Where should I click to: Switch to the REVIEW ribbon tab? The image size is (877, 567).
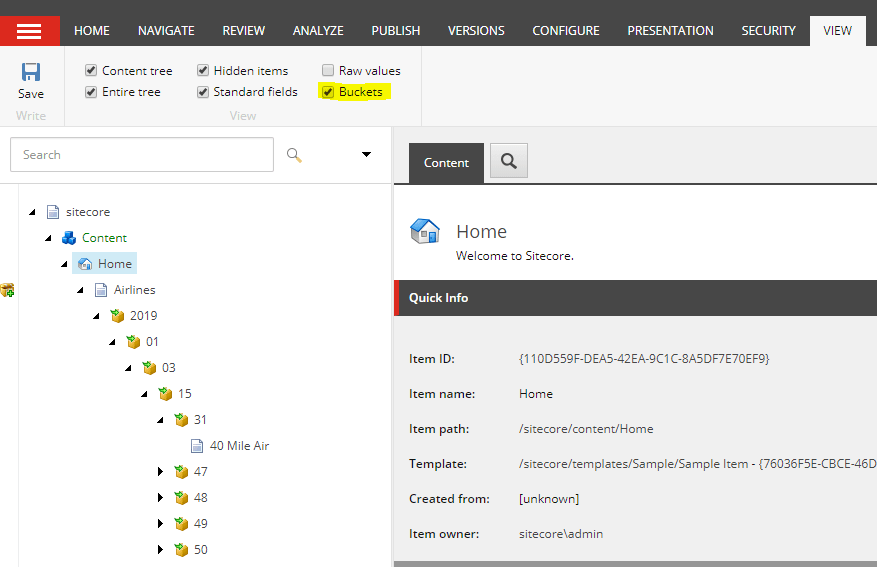click(243, 31)
